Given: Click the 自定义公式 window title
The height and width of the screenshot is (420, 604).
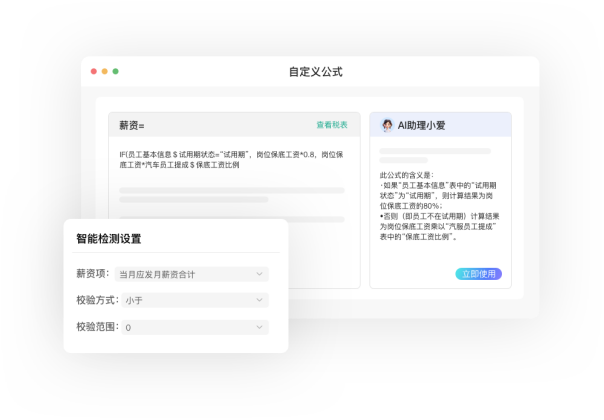Looking at the screenshot, I should point(315,72).
